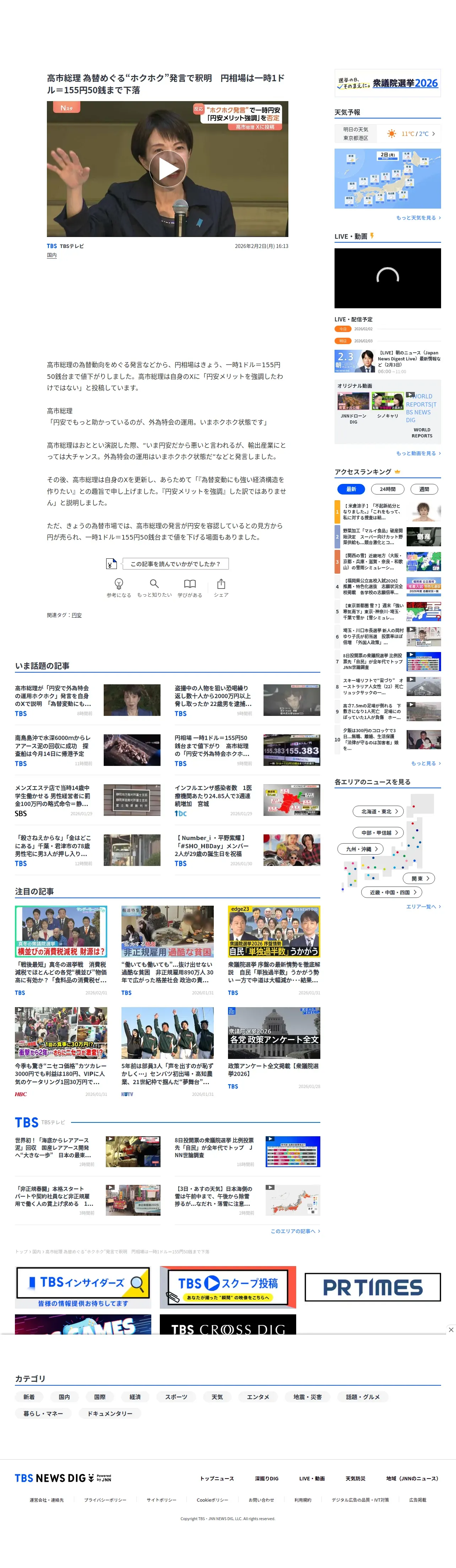The image size is (456, 1568).
Task: Follow the エリア一覧へ link
Action: 424,906
